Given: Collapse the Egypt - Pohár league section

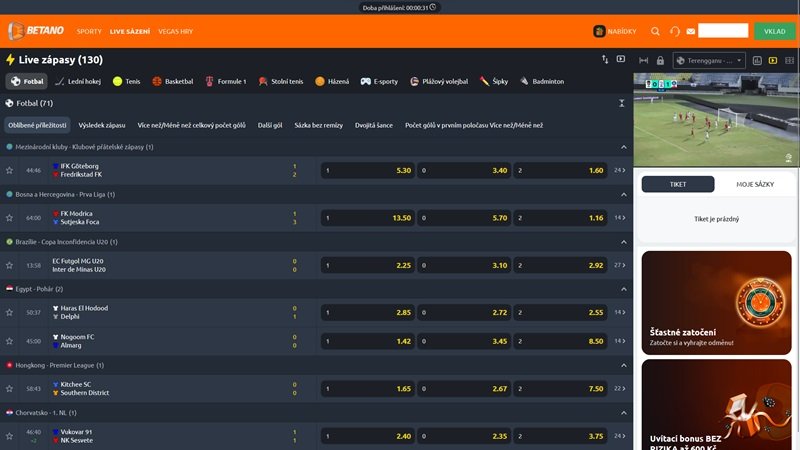Looking at the screenshot, I should point(623,289).
